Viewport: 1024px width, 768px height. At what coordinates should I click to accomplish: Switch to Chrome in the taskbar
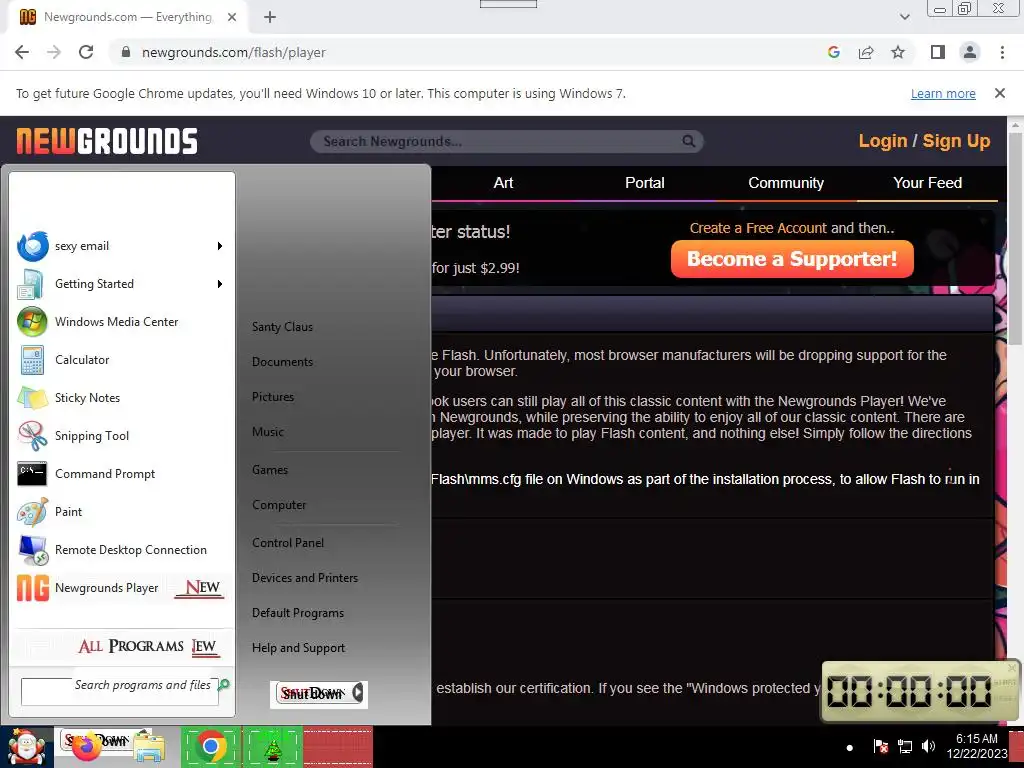[x=211, y=746]
